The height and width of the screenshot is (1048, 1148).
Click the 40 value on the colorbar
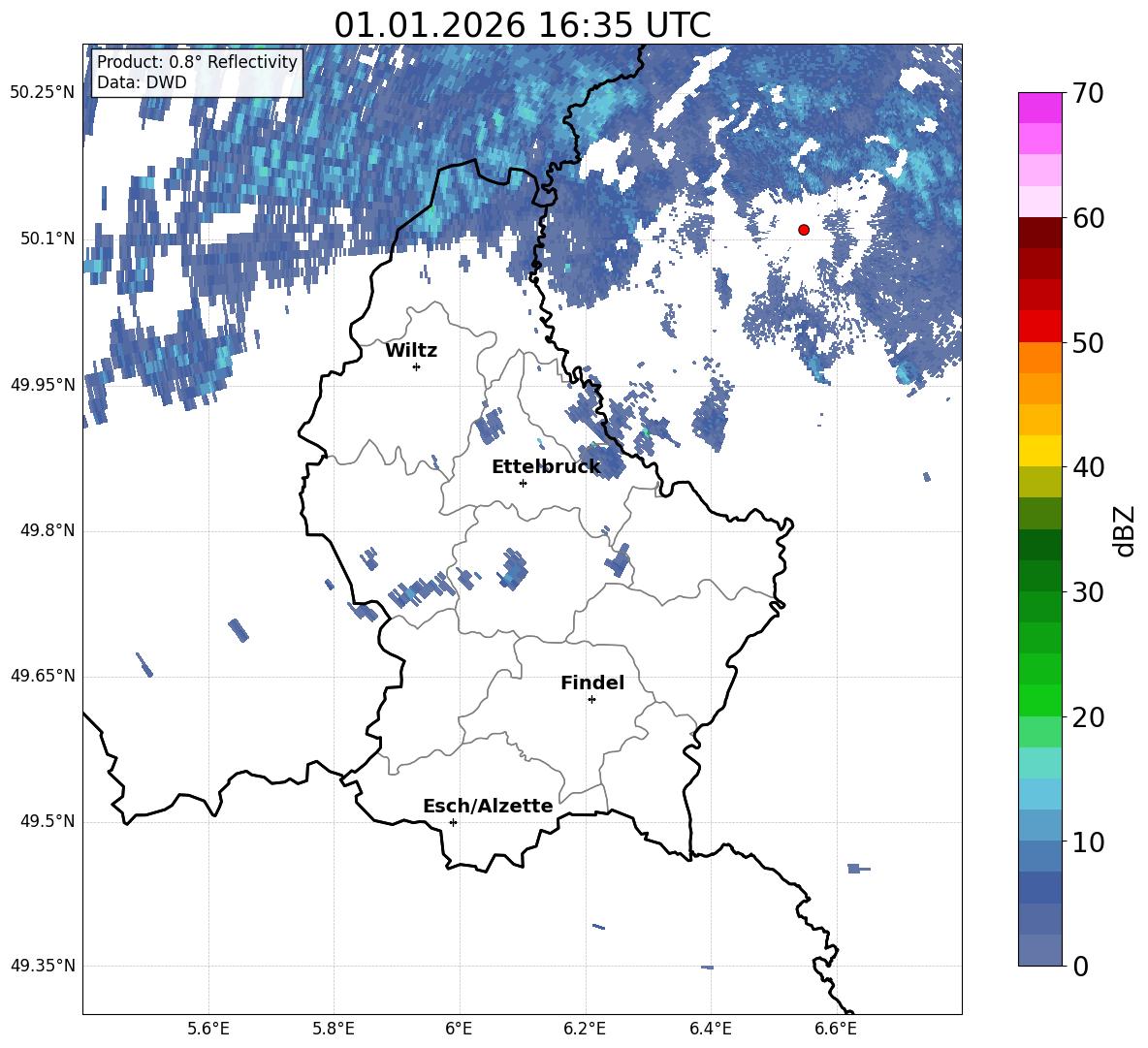pyautogui.click(x=1088, y=467)
